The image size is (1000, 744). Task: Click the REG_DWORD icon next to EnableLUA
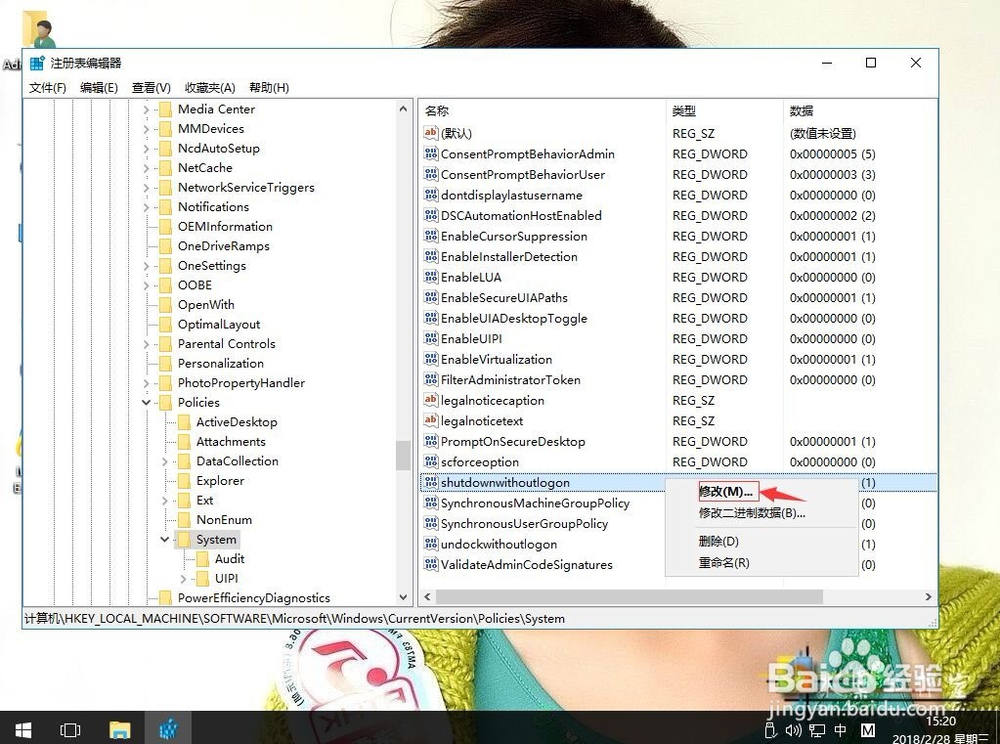point(430,277)
